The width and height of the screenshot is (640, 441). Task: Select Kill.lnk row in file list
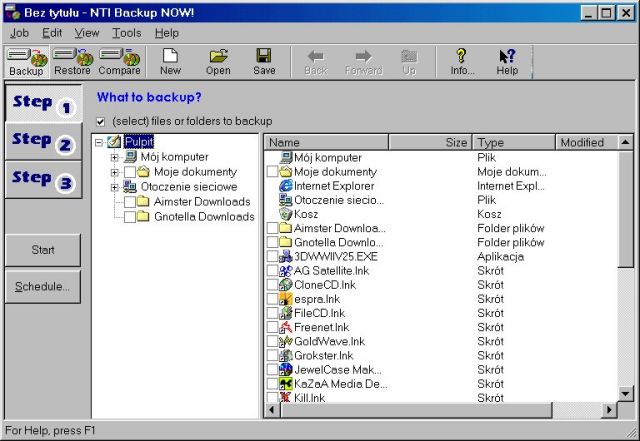[441, 397]
